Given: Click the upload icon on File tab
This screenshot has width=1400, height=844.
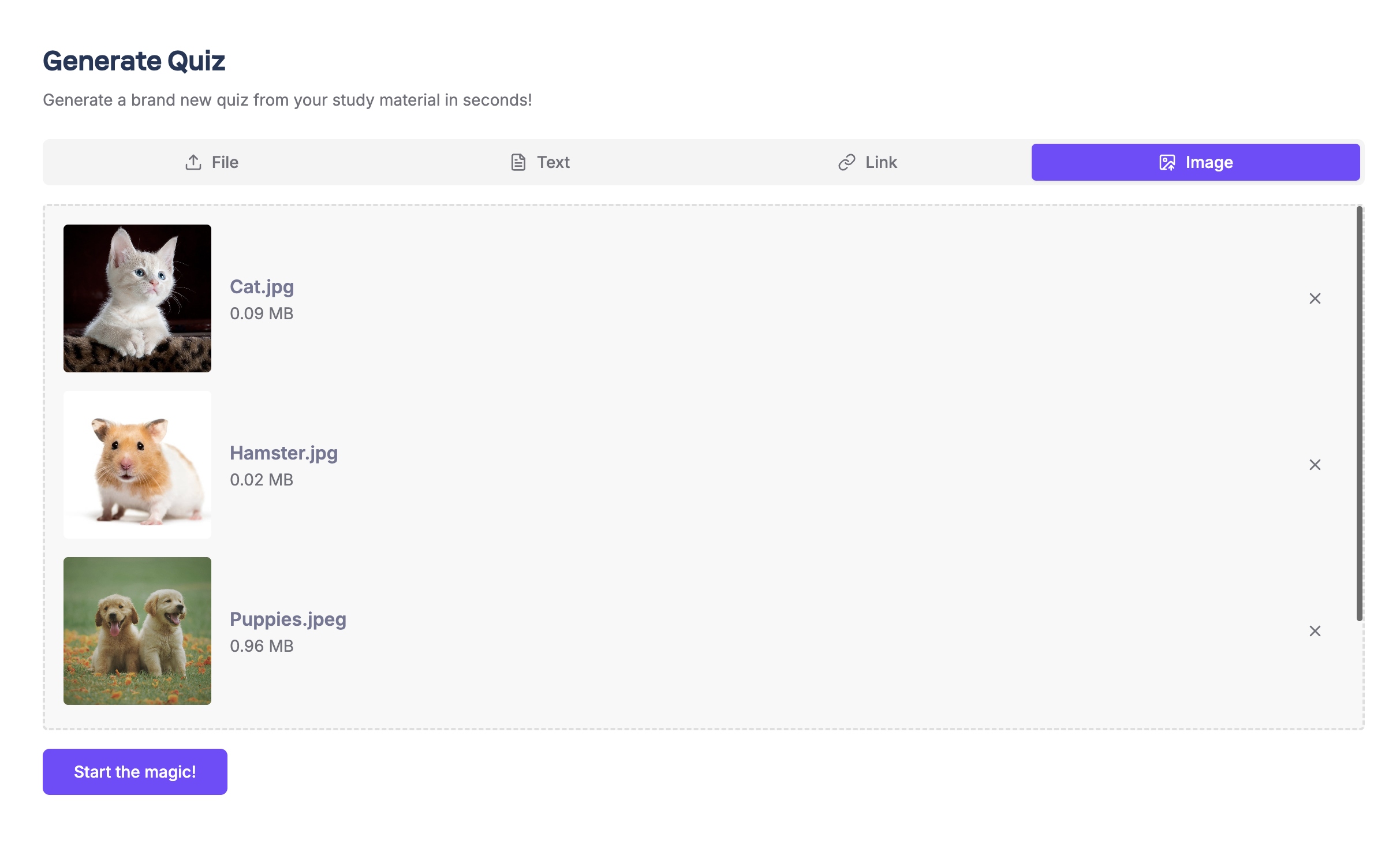Looking at the screenshot, I should pyautogui.click(x=193, y=162).
